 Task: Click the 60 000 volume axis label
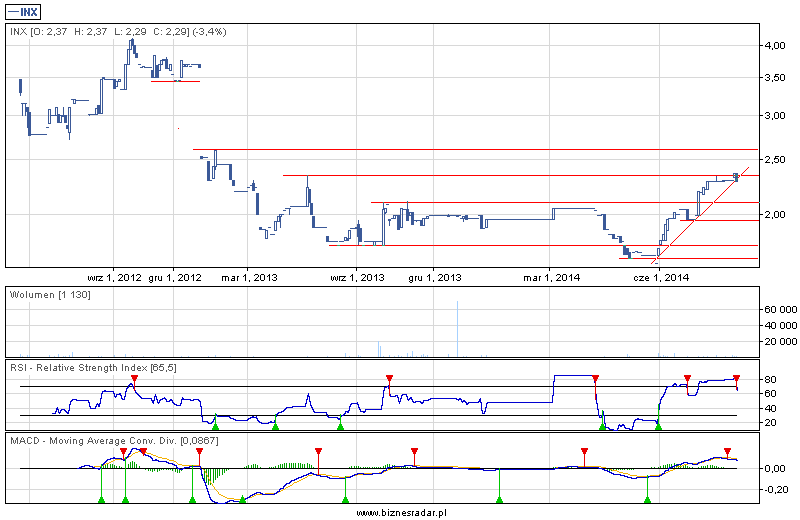pos(778,310)
